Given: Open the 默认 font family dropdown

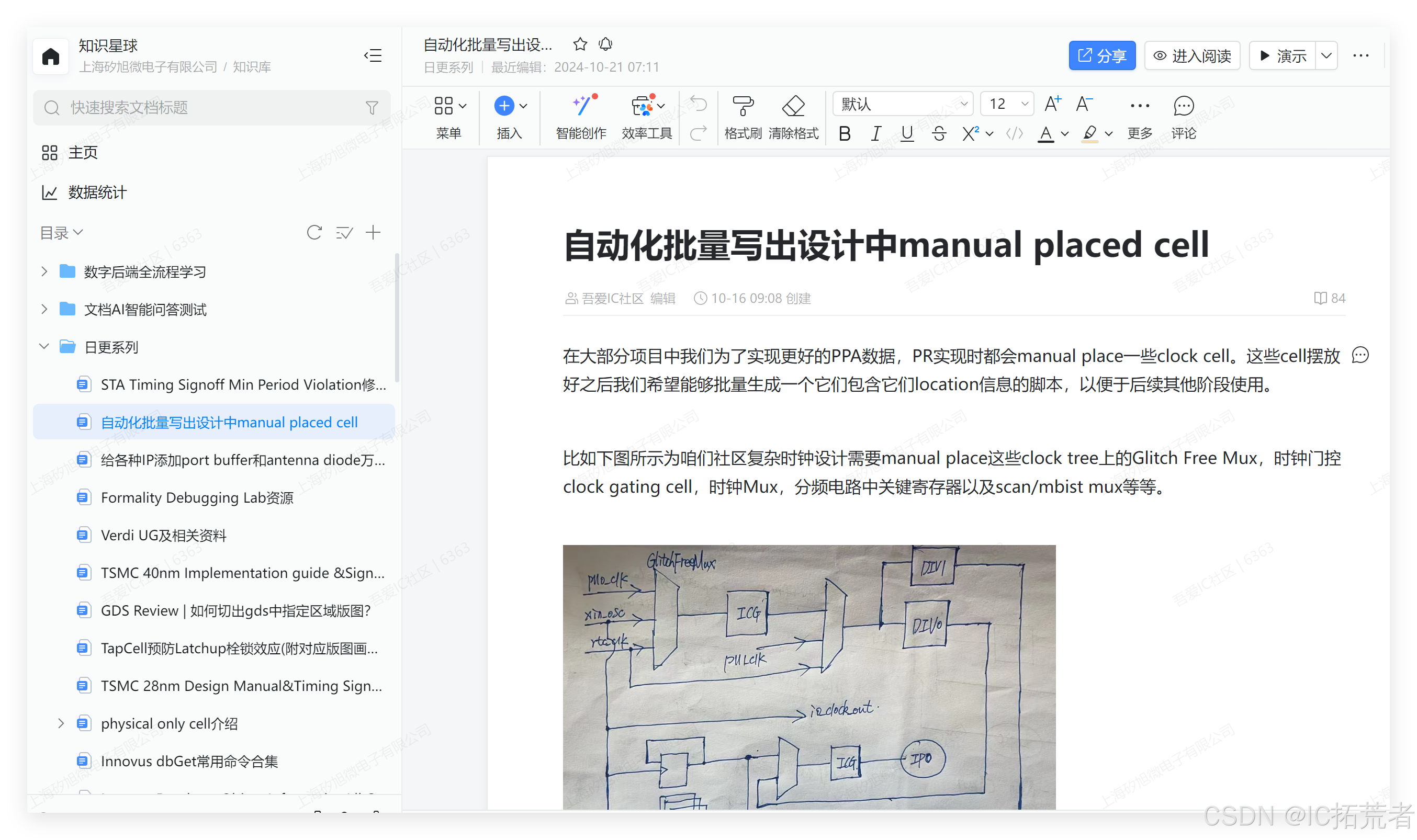Looking at the screenshot, I should tap(903, 104).
